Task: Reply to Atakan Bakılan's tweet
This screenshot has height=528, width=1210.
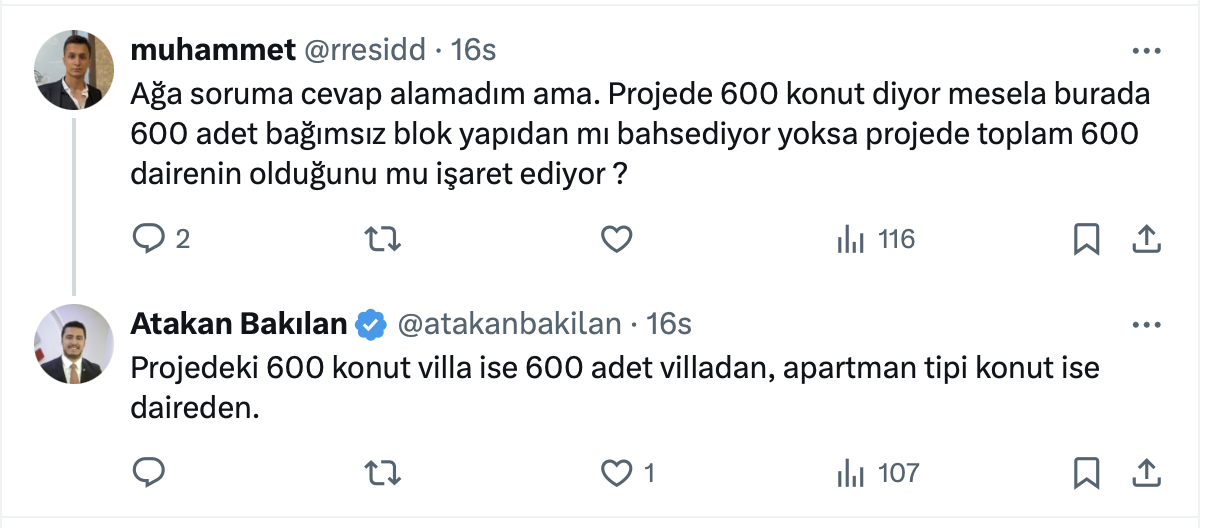Action: 148,472
